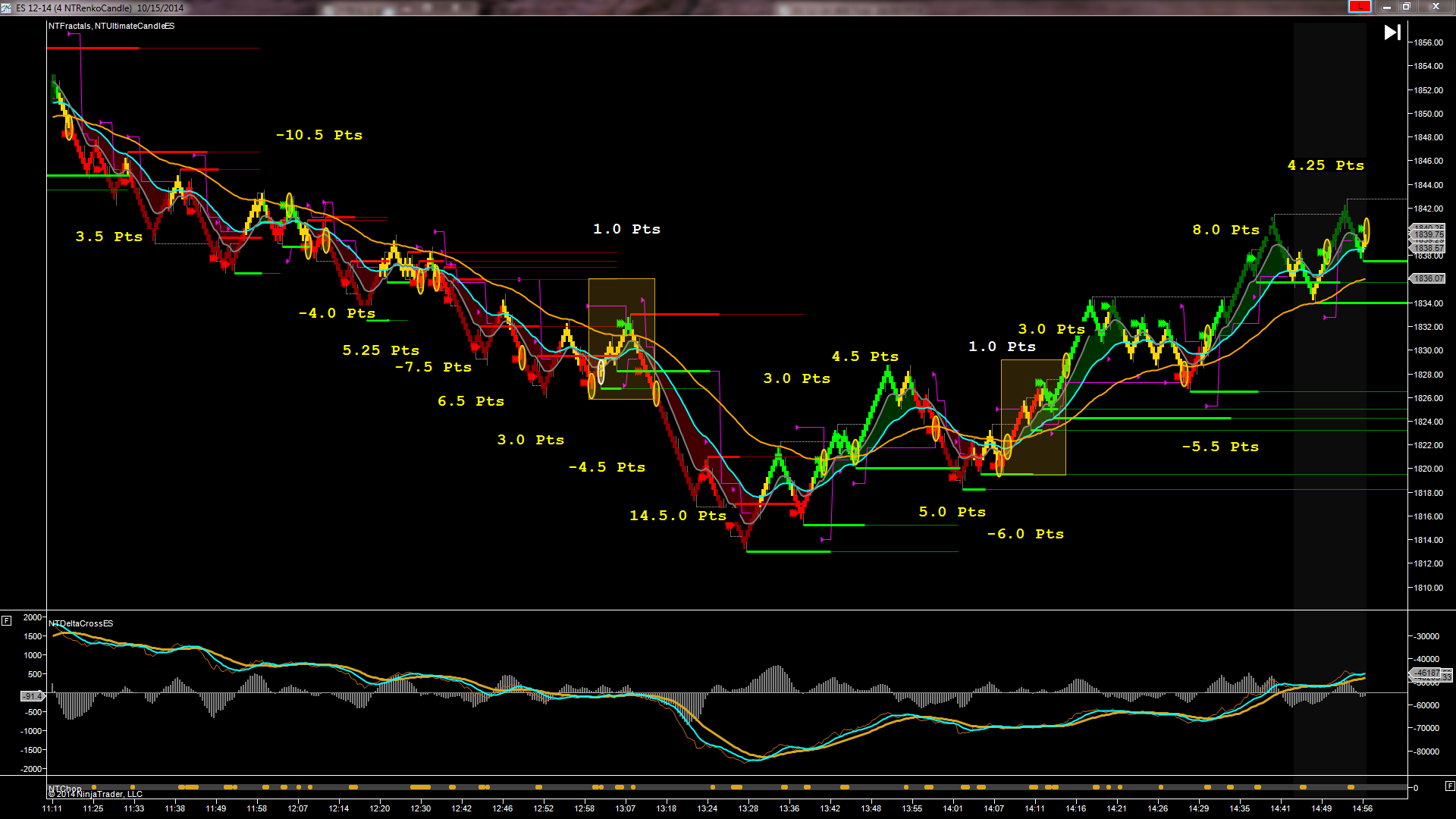Click the 14:56 time axis label

tap(1363, 808)
